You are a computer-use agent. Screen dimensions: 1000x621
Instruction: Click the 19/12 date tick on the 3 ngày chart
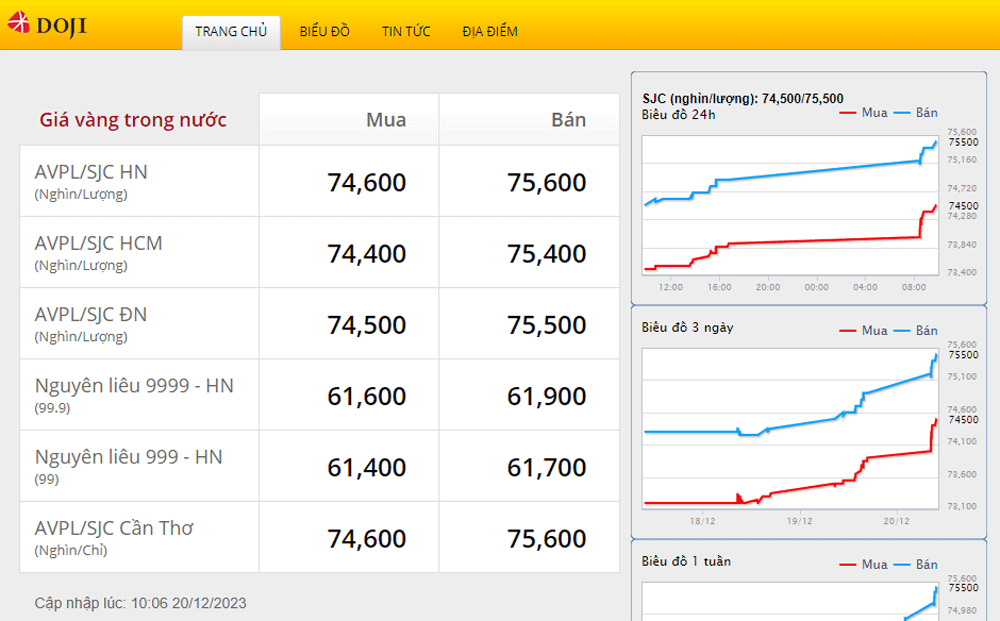click(x=799, y=522)
